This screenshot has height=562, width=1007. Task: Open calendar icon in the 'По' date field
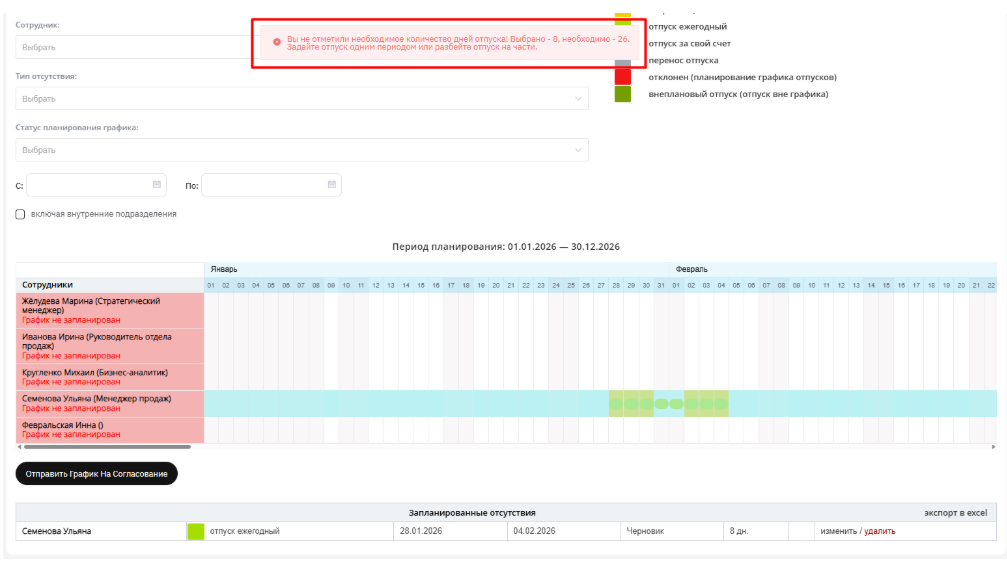point(332,185)
